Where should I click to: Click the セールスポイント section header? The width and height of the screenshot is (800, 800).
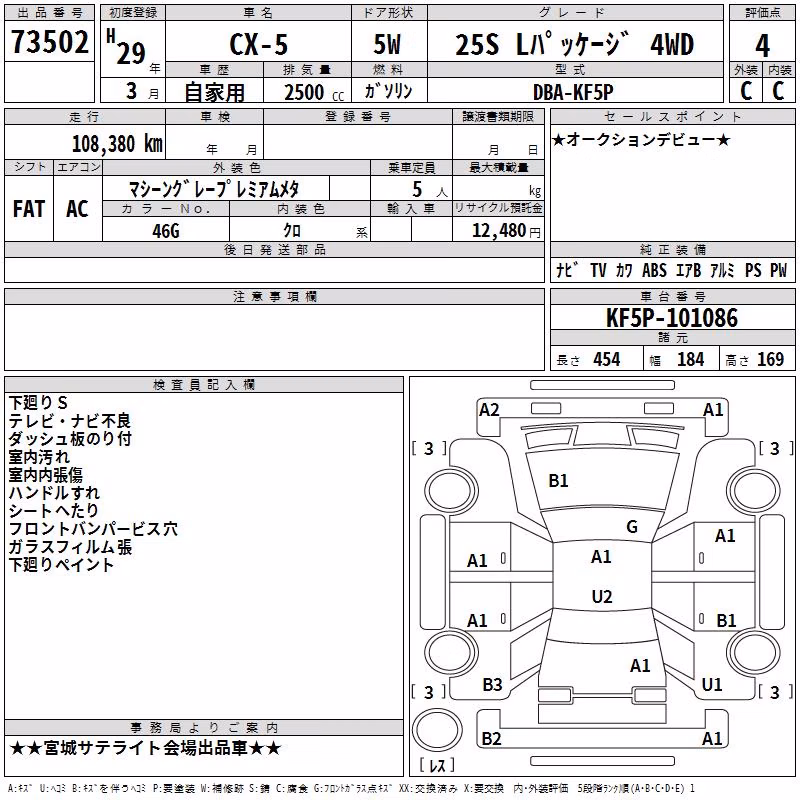(x=672, y=116)
